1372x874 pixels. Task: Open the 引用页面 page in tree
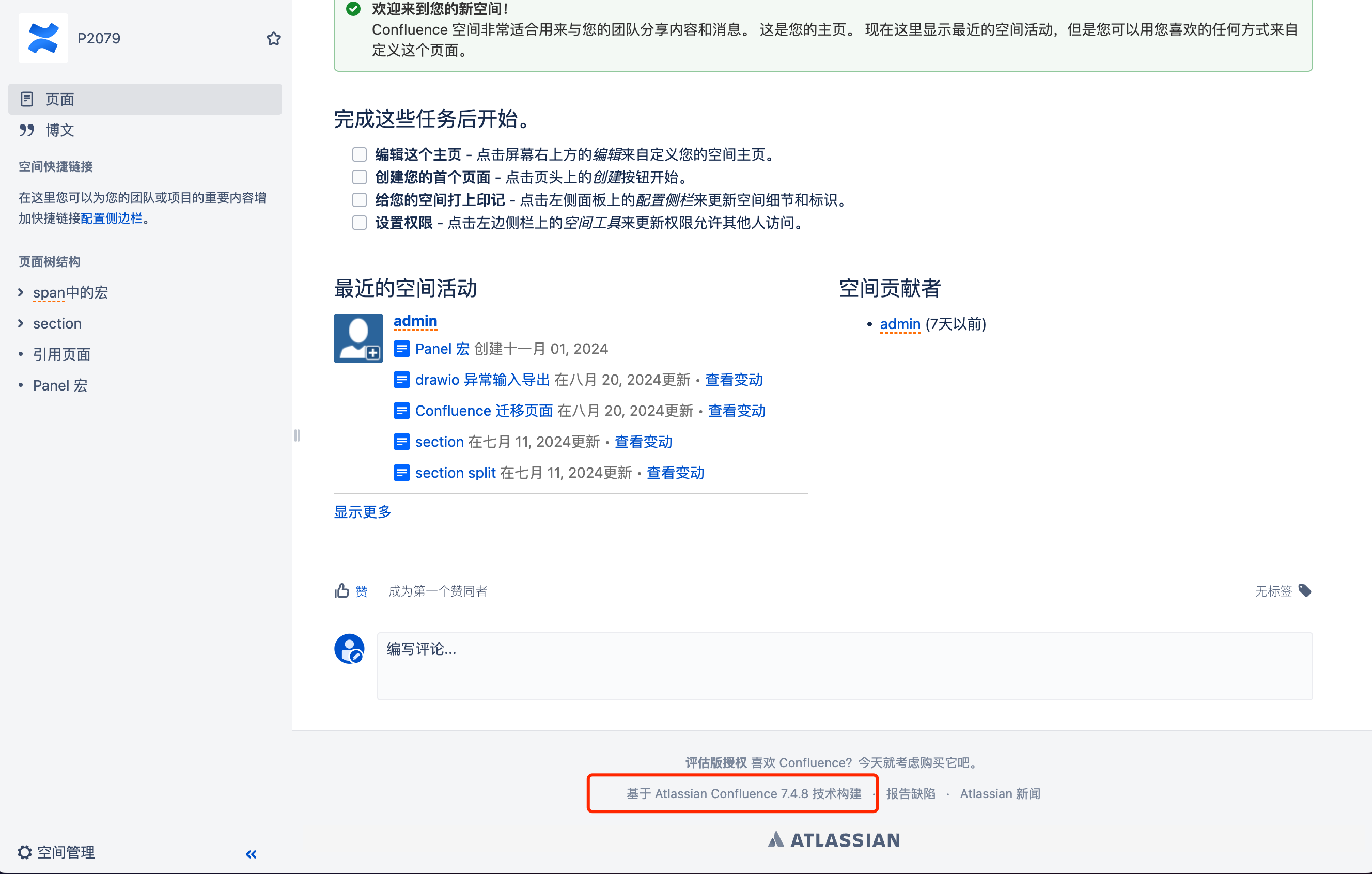click(x=61, y=354)
